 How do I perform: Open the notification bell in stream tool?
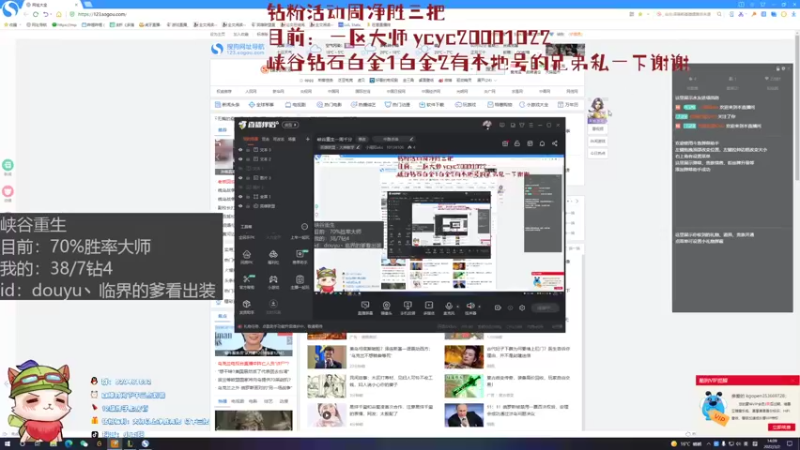tap(542, 143)
